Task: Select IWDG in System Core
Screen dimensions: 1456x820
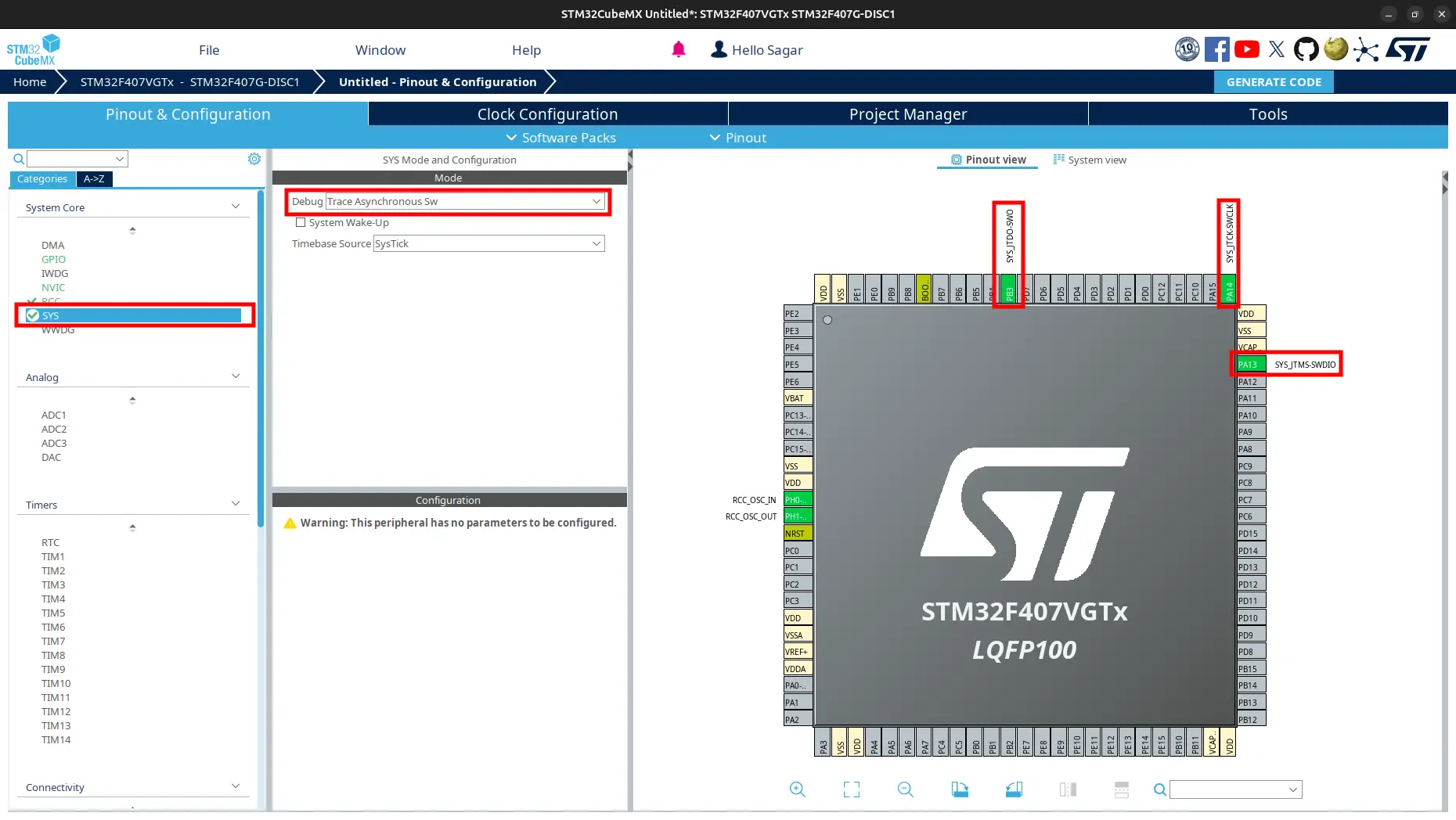Action: pyautogui.click(x=55, y=273)
